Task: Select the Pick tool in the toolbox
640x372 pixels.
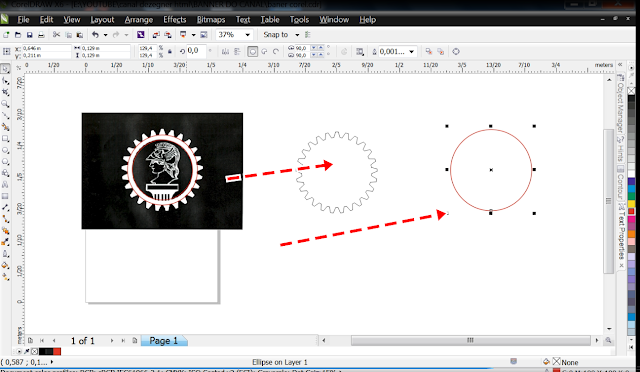Action: click(5, 69)
